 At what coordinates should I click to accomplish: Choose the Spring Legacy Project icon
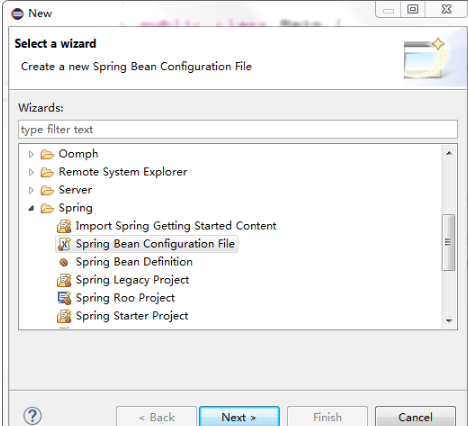64,280
